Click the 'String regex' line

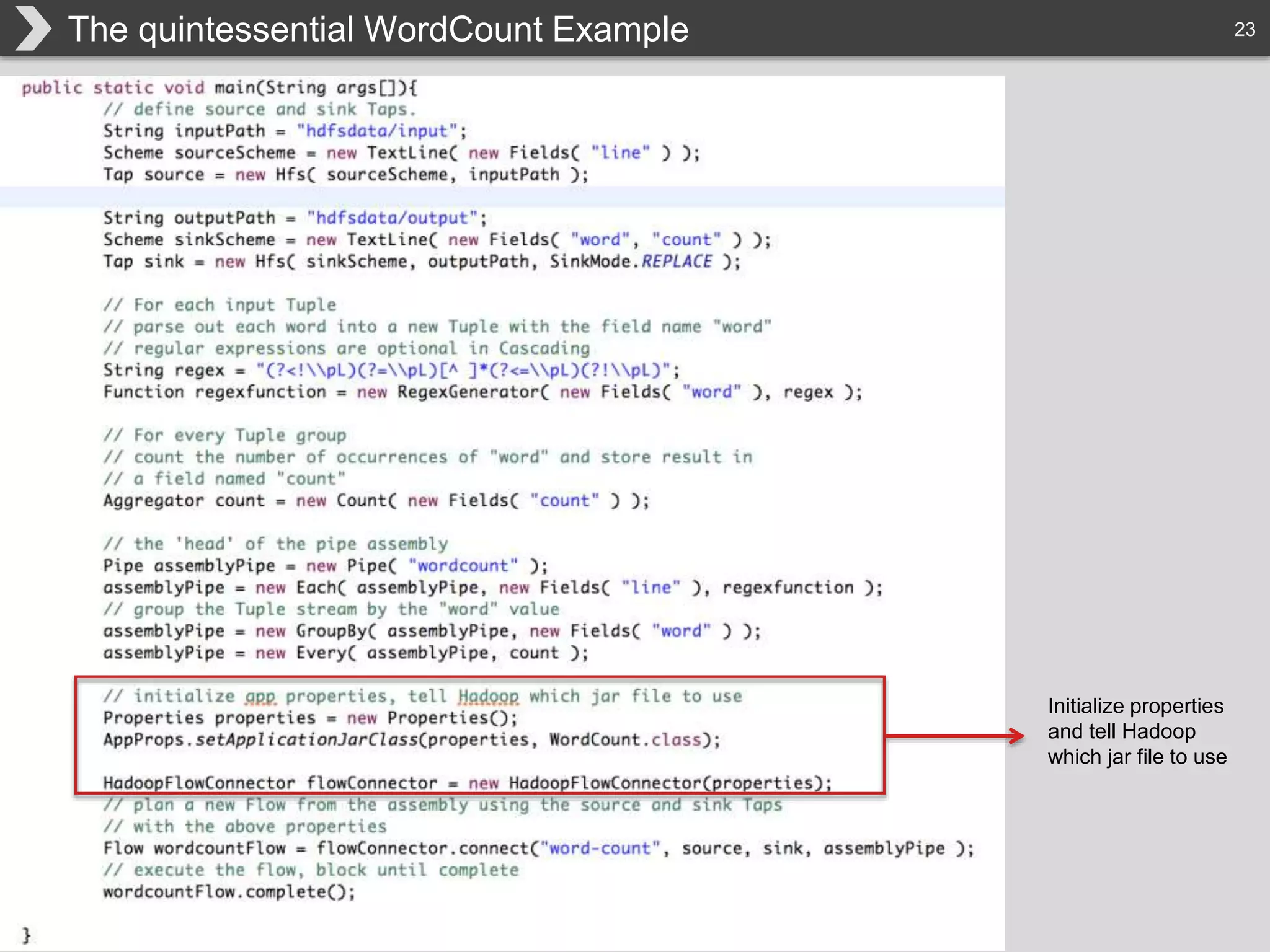coord(391,370)
